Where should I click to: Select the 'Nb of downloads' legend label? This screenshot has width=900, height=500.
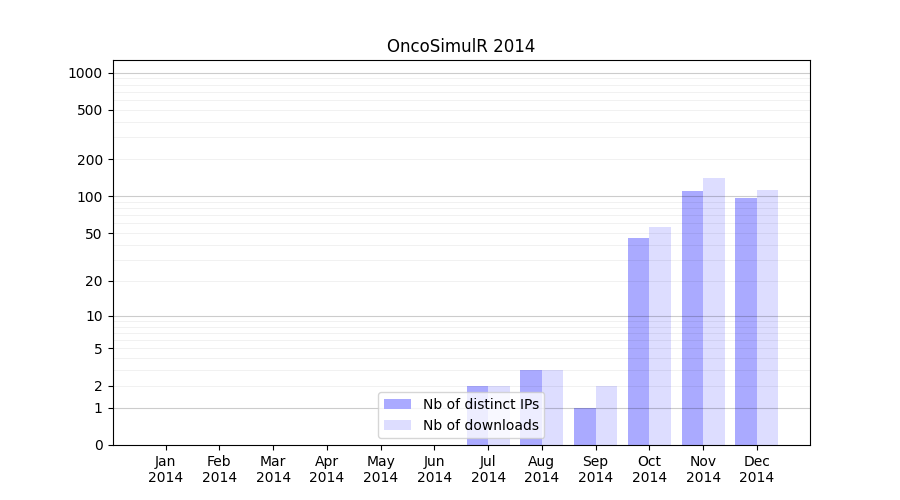[480, 425]
